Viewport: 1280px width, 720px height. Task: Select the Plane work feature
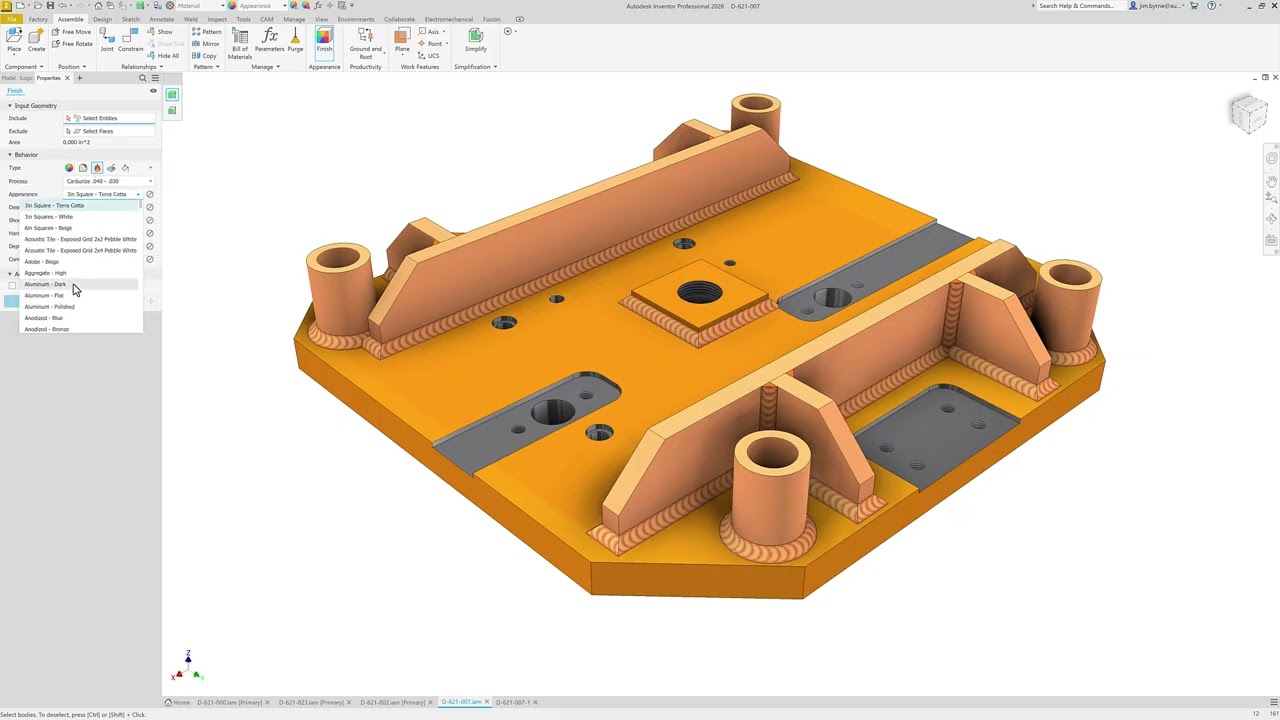(402, 40)
